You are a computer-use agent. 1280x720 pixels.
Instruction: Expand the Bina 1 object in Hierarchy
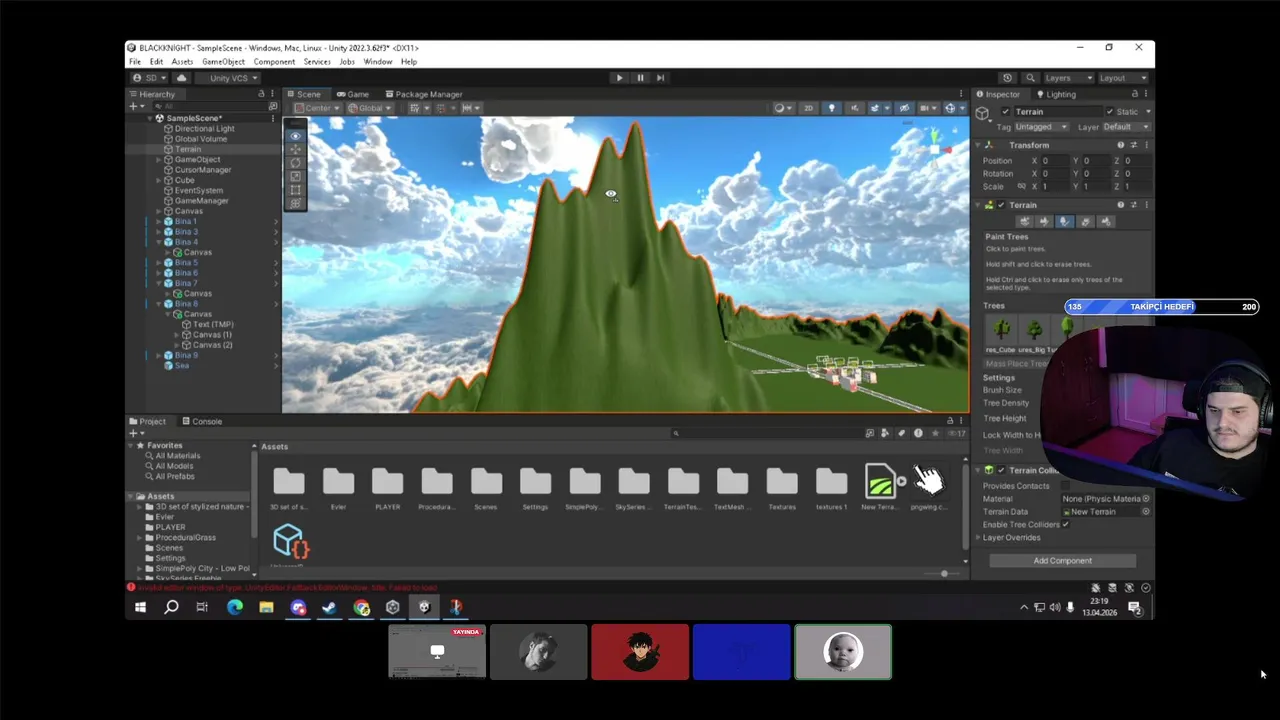click(159, 221)
